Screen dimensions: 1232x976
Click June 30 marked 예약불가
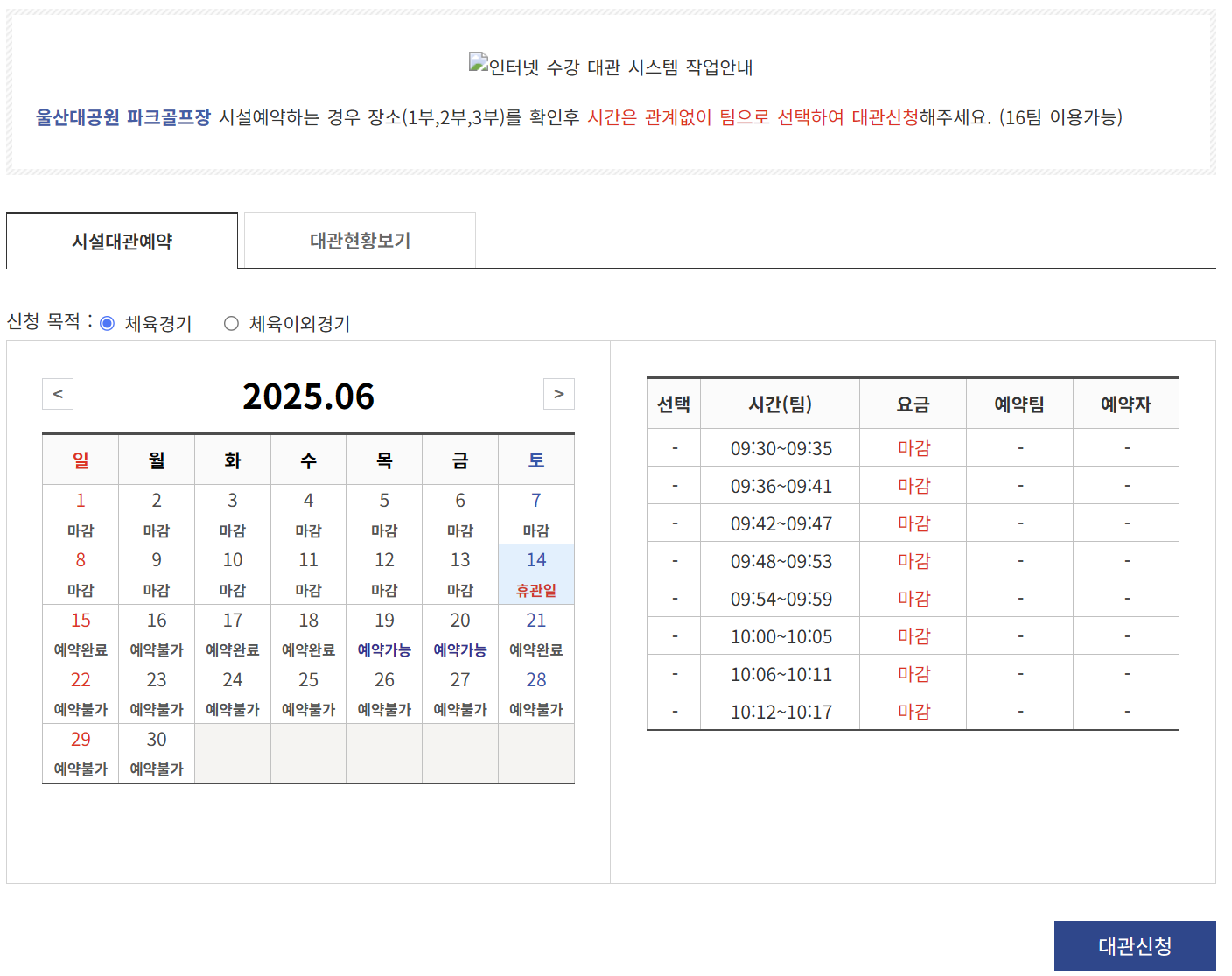[156, 753]
